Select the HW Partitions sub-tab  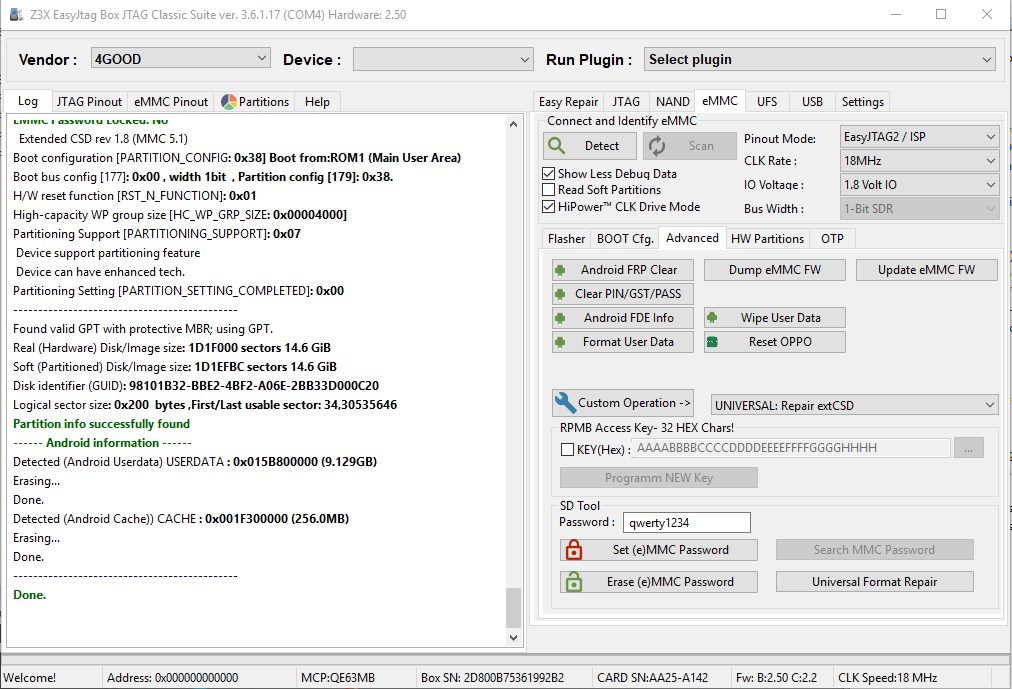(767, 239)
